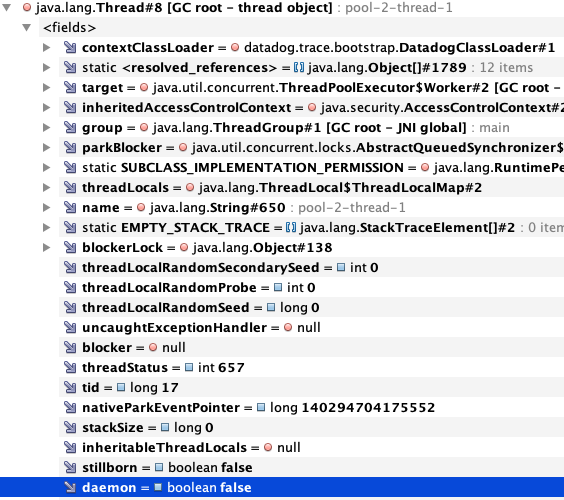Click field icon beside threadLocalRandomSecondarySeed

point(70,268)
